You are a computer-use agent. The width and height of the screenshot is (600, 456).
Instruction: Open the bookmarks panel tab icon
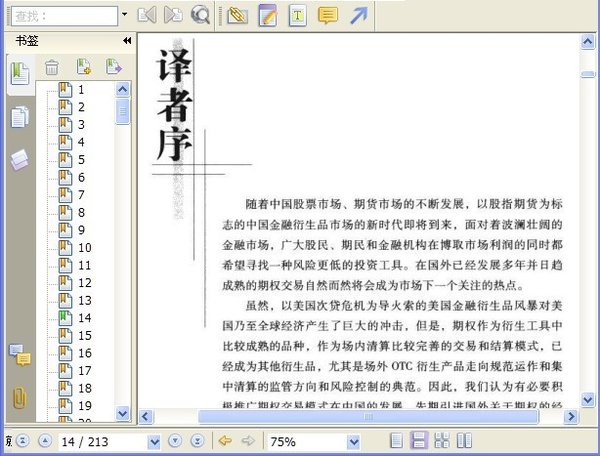20,73
